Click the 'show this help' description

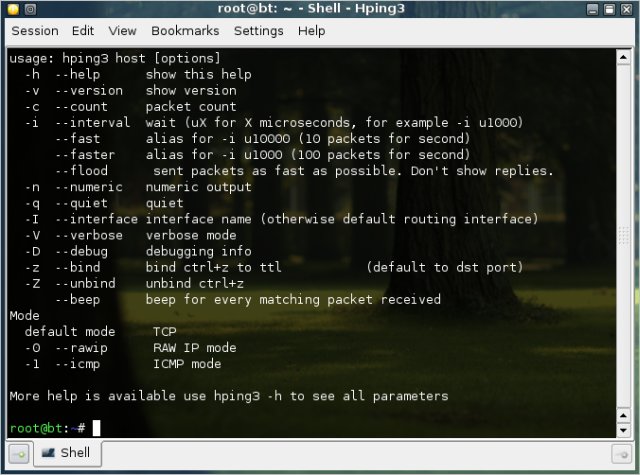(198, 75)
